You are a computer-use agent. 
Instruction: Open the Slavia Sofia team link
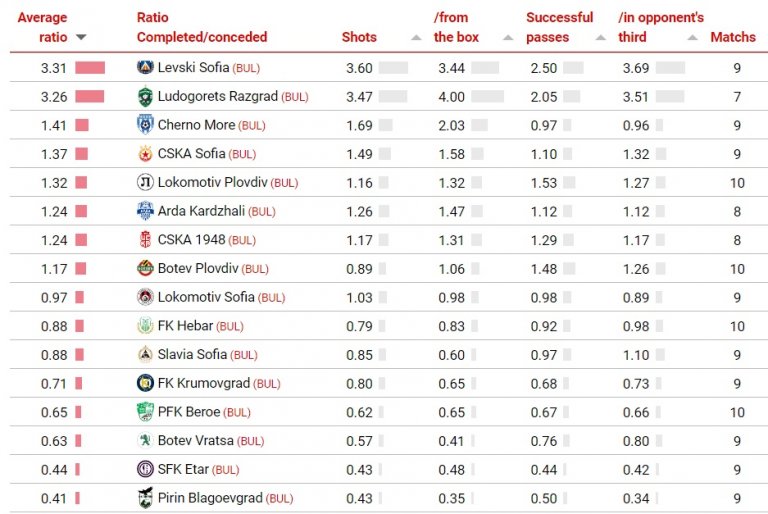pos(192,355)
